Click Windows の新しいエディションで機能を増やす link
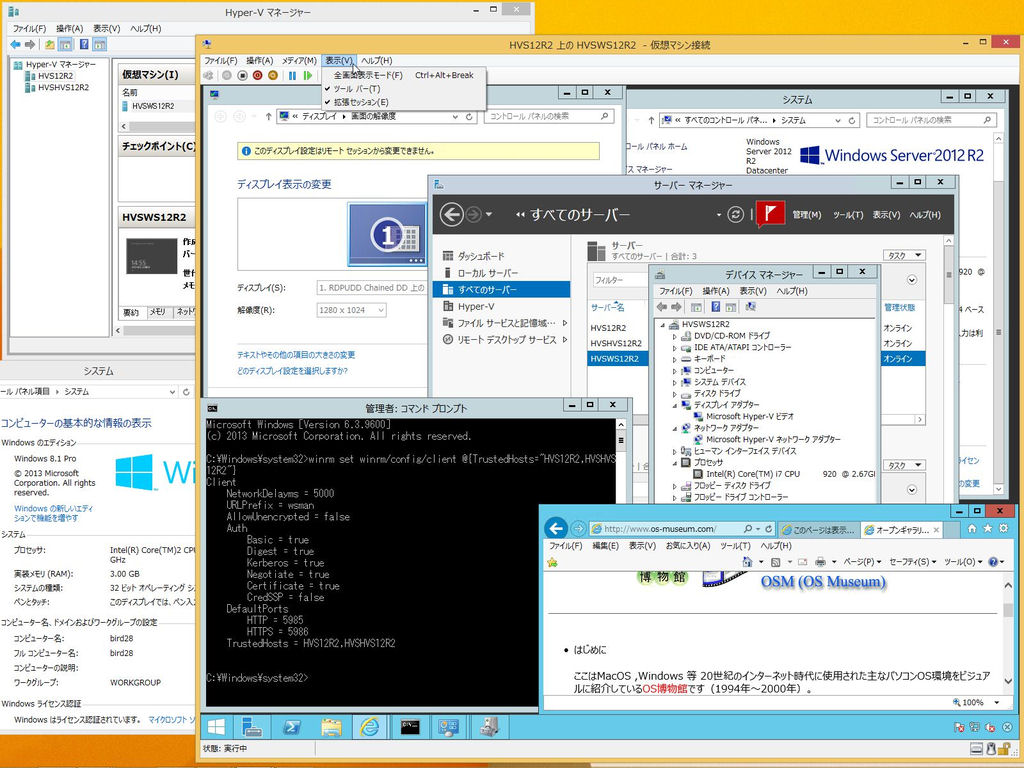Screen dimensions: 1024x768 [x=54, y=513]
